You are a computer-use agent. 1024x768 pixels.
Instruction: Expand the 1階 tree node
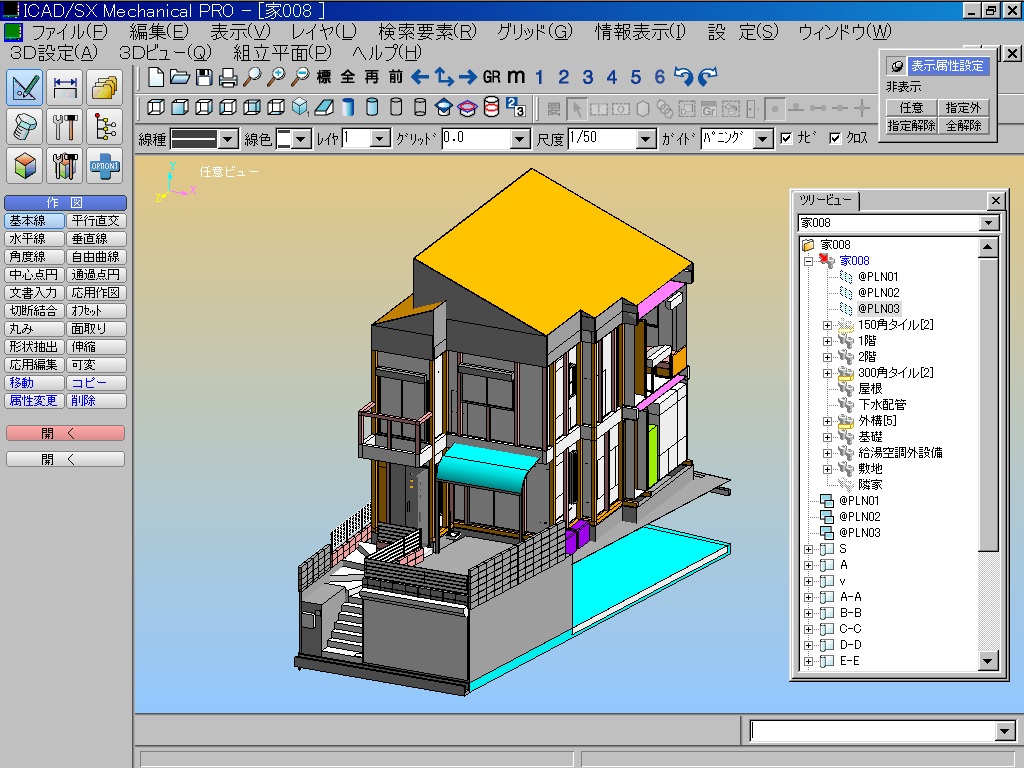tap(827, 341)
